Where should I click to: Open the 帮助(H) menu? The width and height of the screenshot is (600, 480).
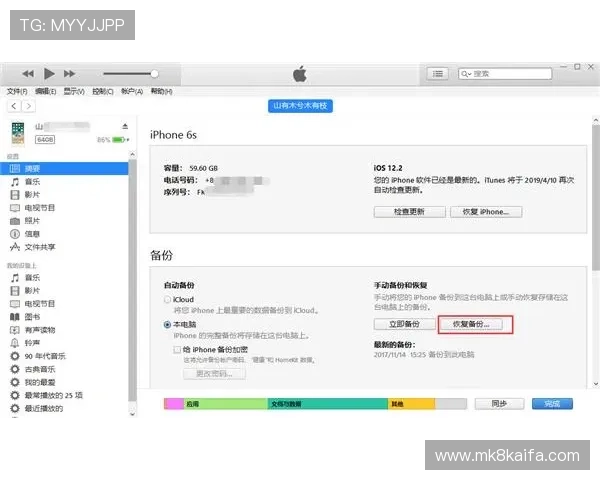161,91
